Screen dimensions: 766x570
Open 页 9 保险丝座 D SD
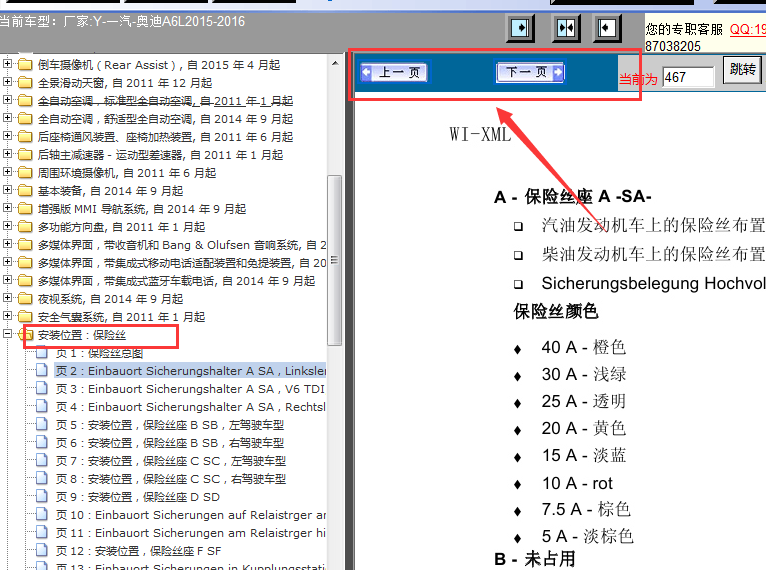coord(138,497)
